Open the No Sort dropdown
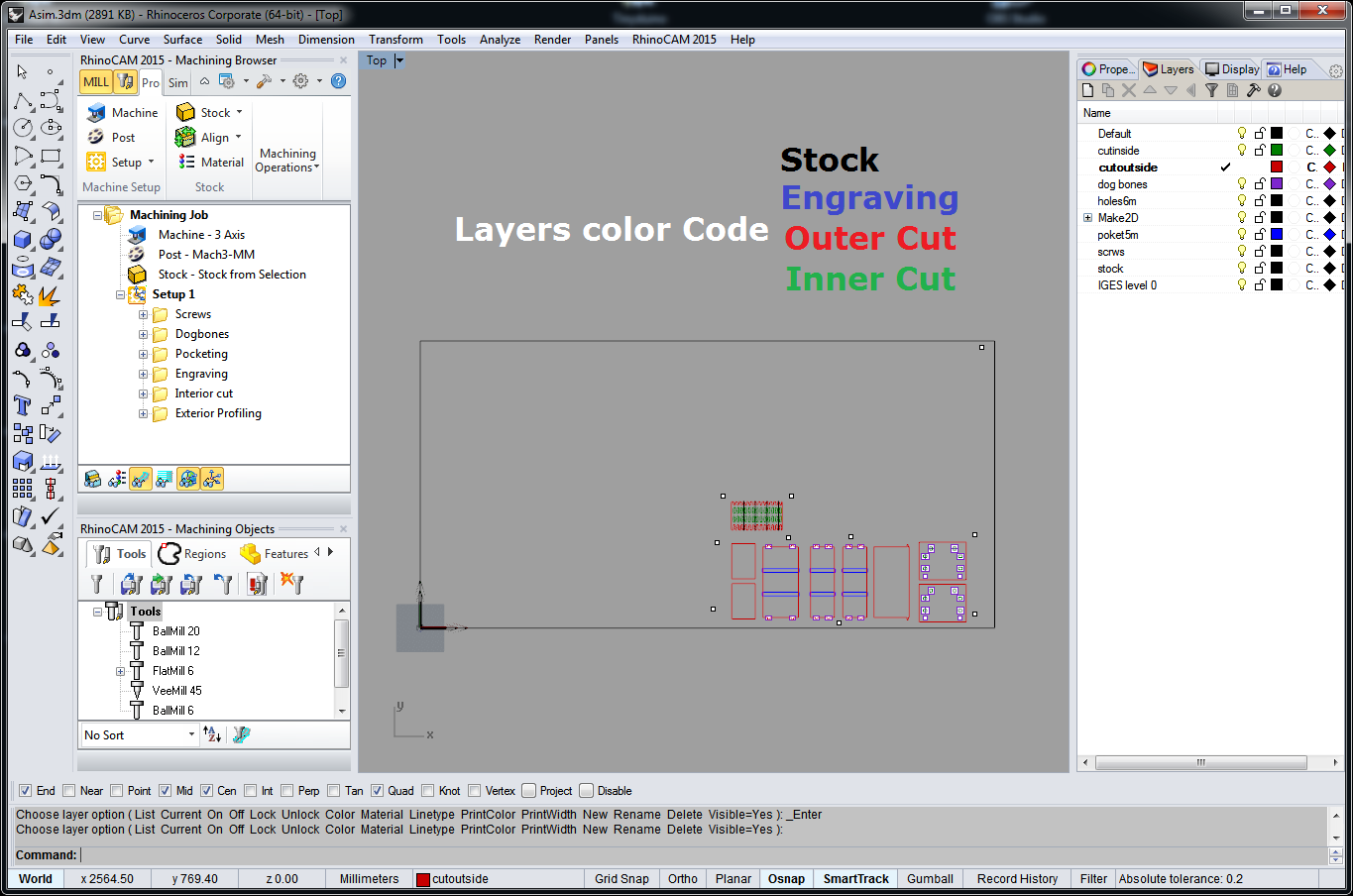The image size is (1353, 896). pyautogui.click(x=140, y=734)
